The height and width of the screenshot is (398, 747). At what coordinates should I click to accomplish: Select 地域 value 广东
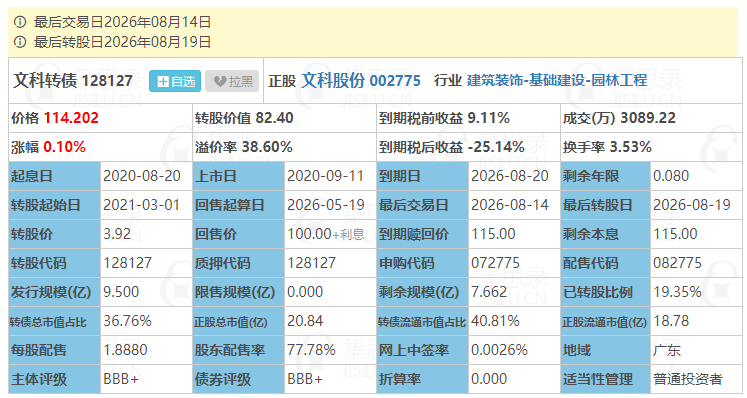tap(667, 350)
